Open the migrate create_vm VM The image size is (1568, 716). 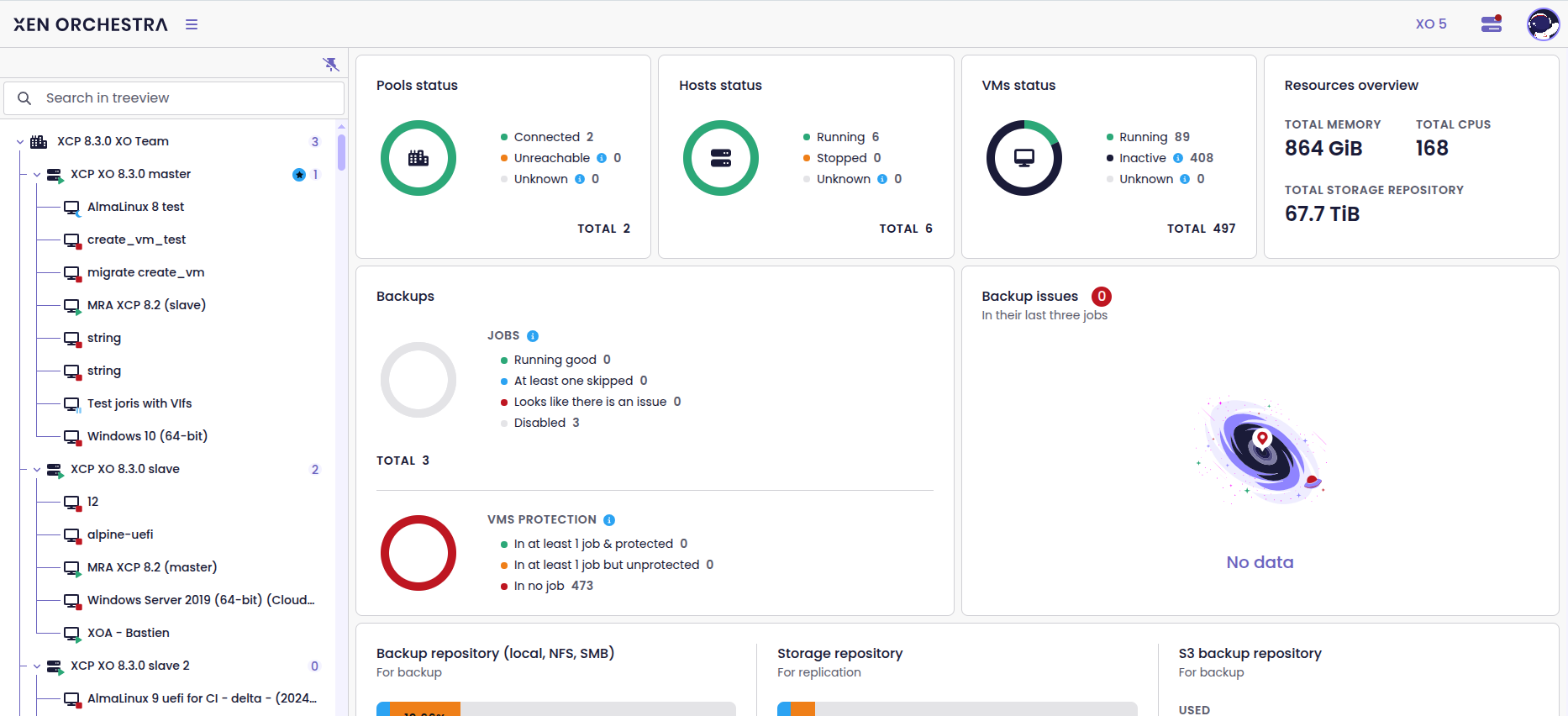point(146,272)
